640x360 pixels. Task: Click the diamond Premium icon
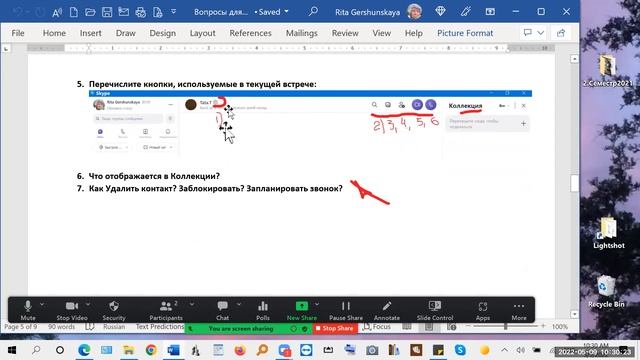[x=440, y=11]
